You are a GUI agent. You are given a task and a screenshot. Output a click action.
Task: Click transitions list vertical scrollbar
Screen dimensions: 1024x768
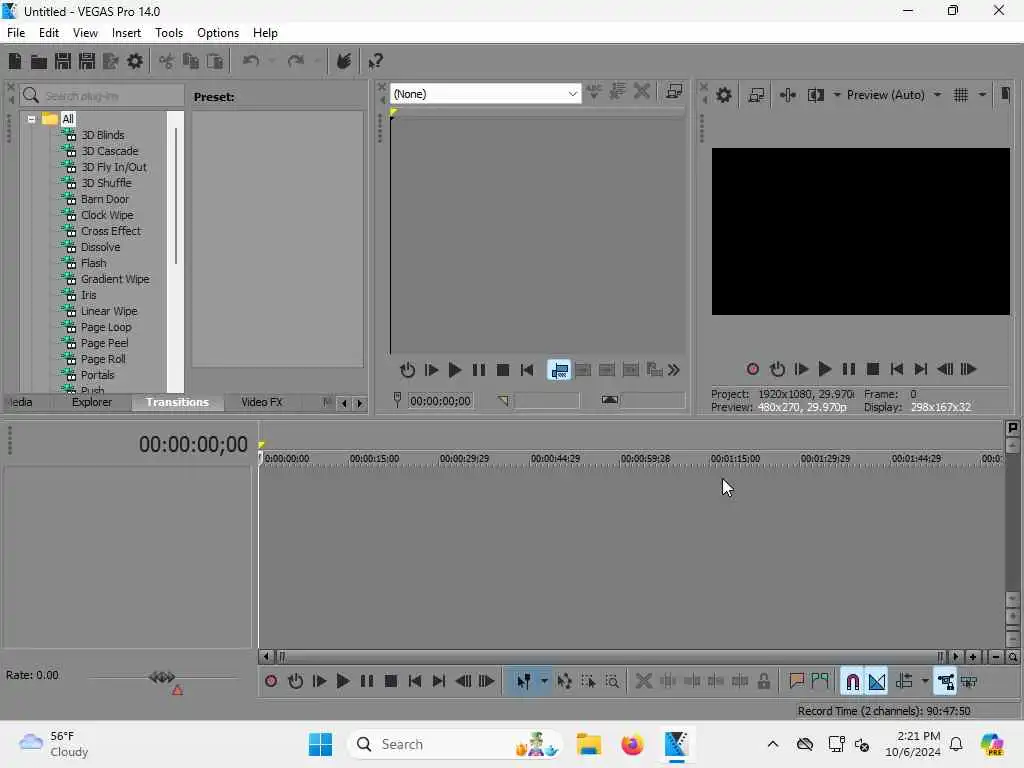[176, 196]
